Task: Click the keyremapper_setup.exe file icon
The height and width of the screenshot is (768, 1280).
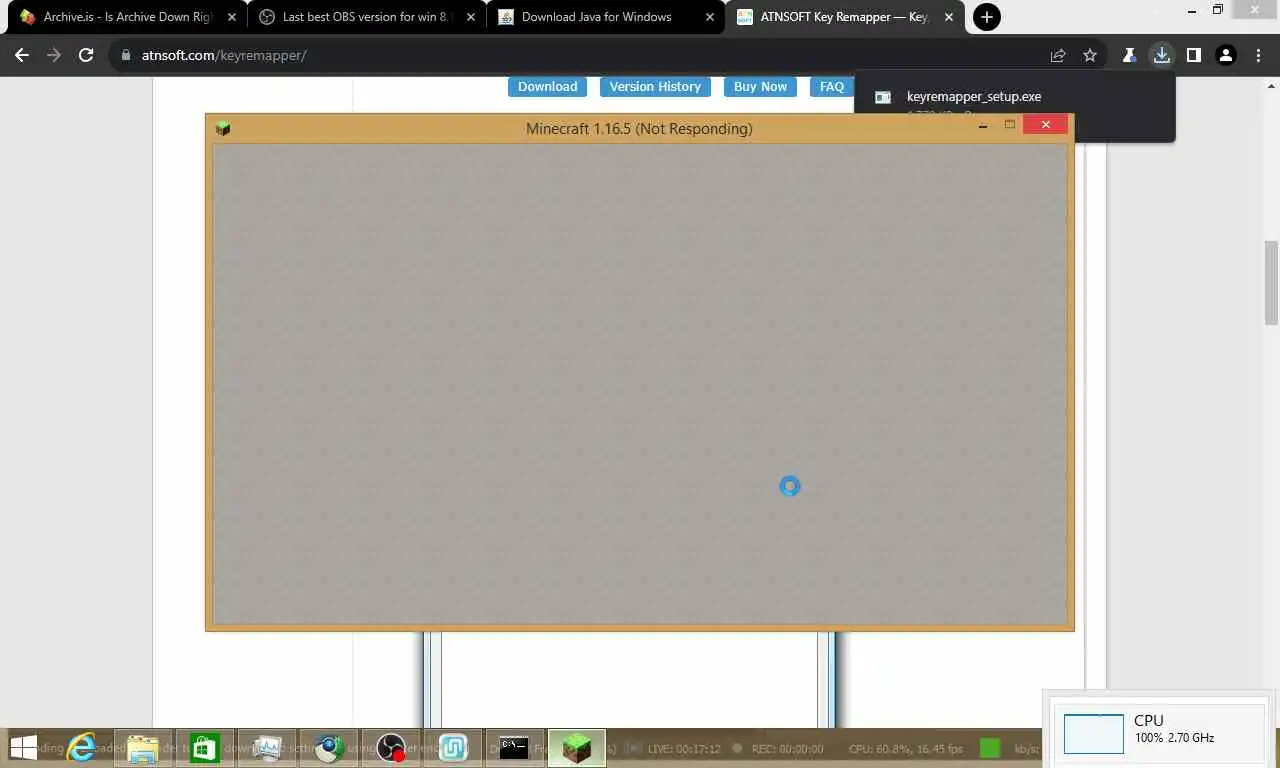Action: tap(883, 97)
